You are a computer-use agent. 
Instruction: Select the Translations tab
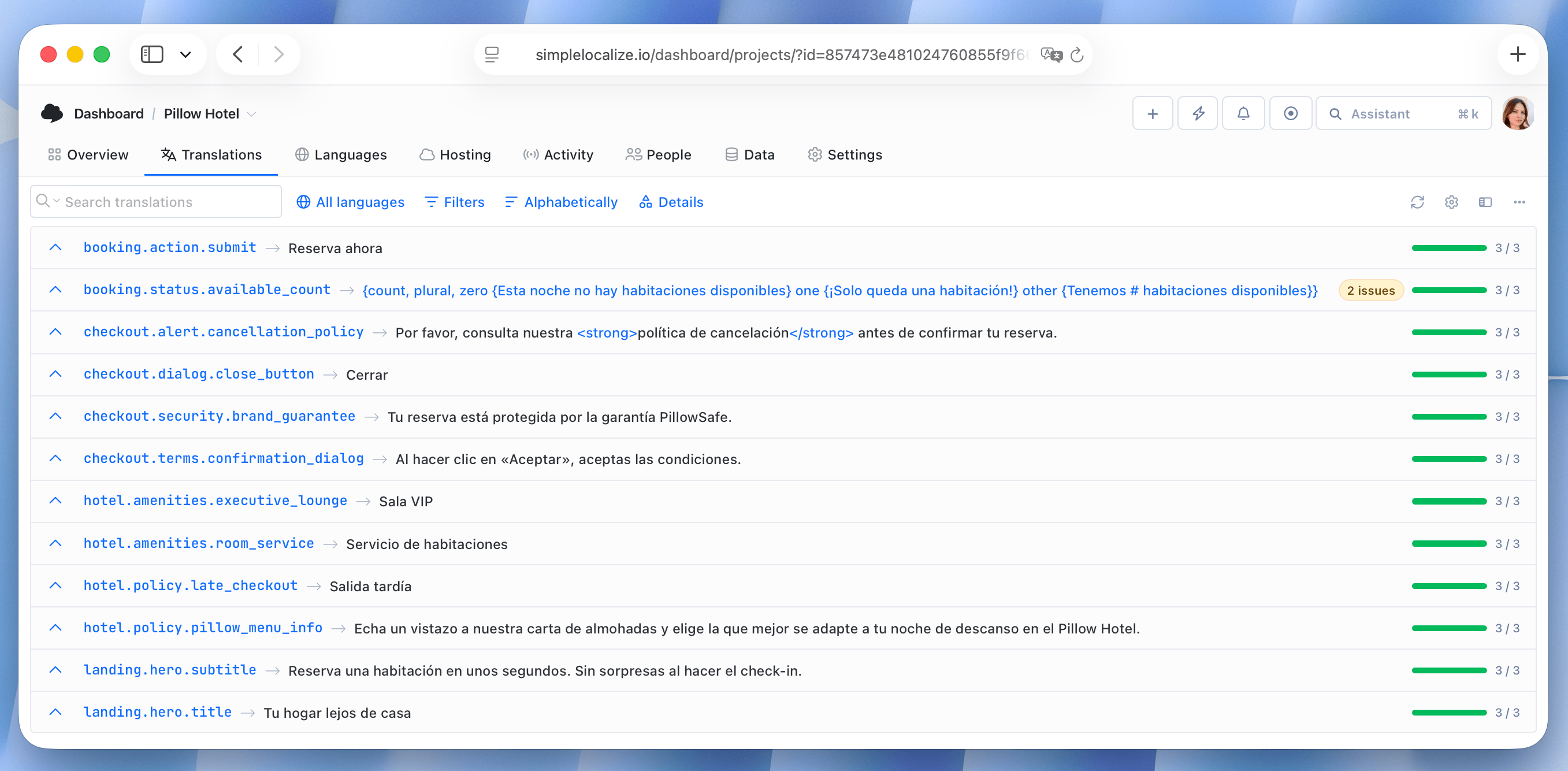(211, 155)
